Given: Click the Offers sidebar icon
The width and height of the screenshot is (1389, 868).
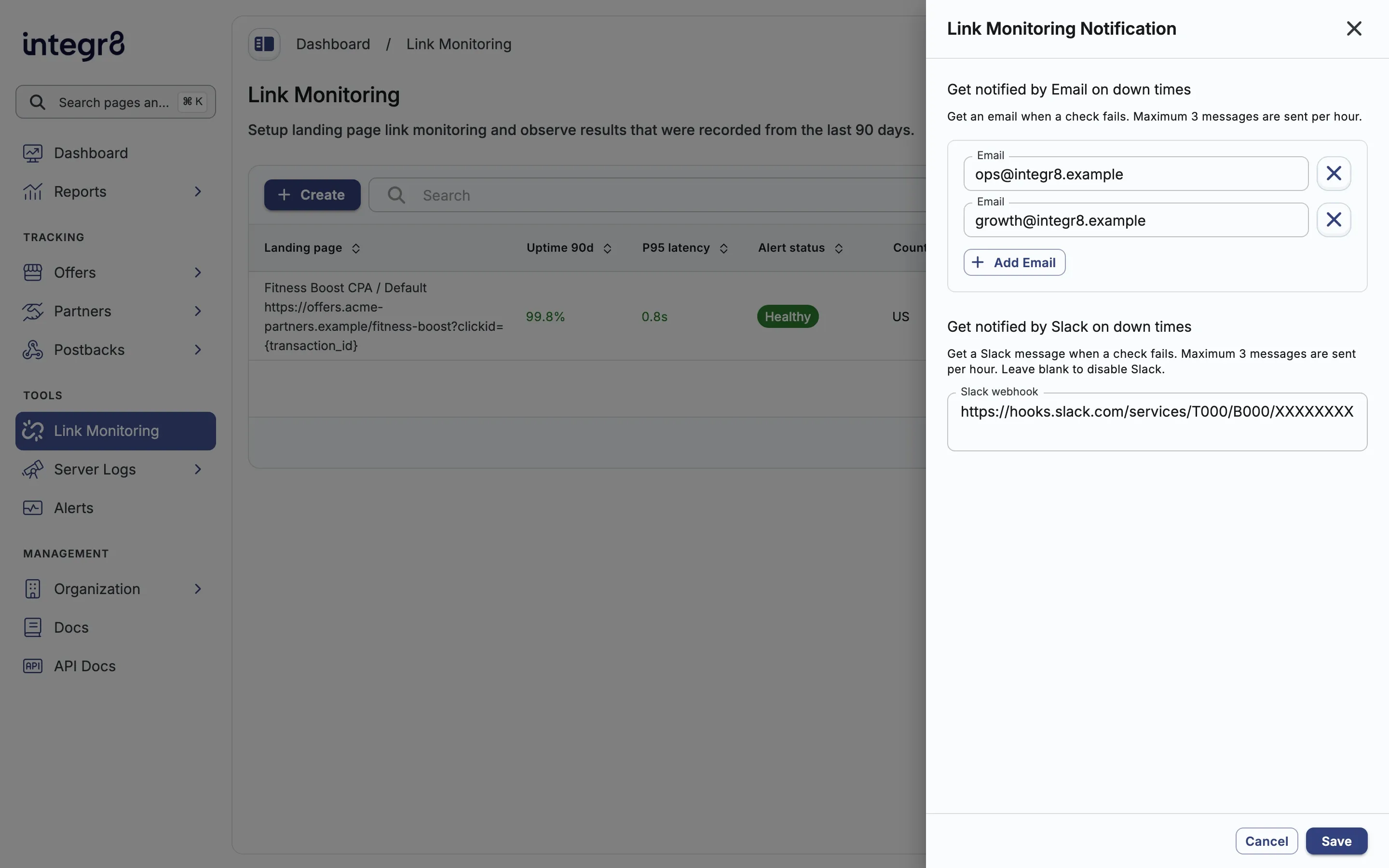Looking at the screenshot, I should (x=33, y=272).
